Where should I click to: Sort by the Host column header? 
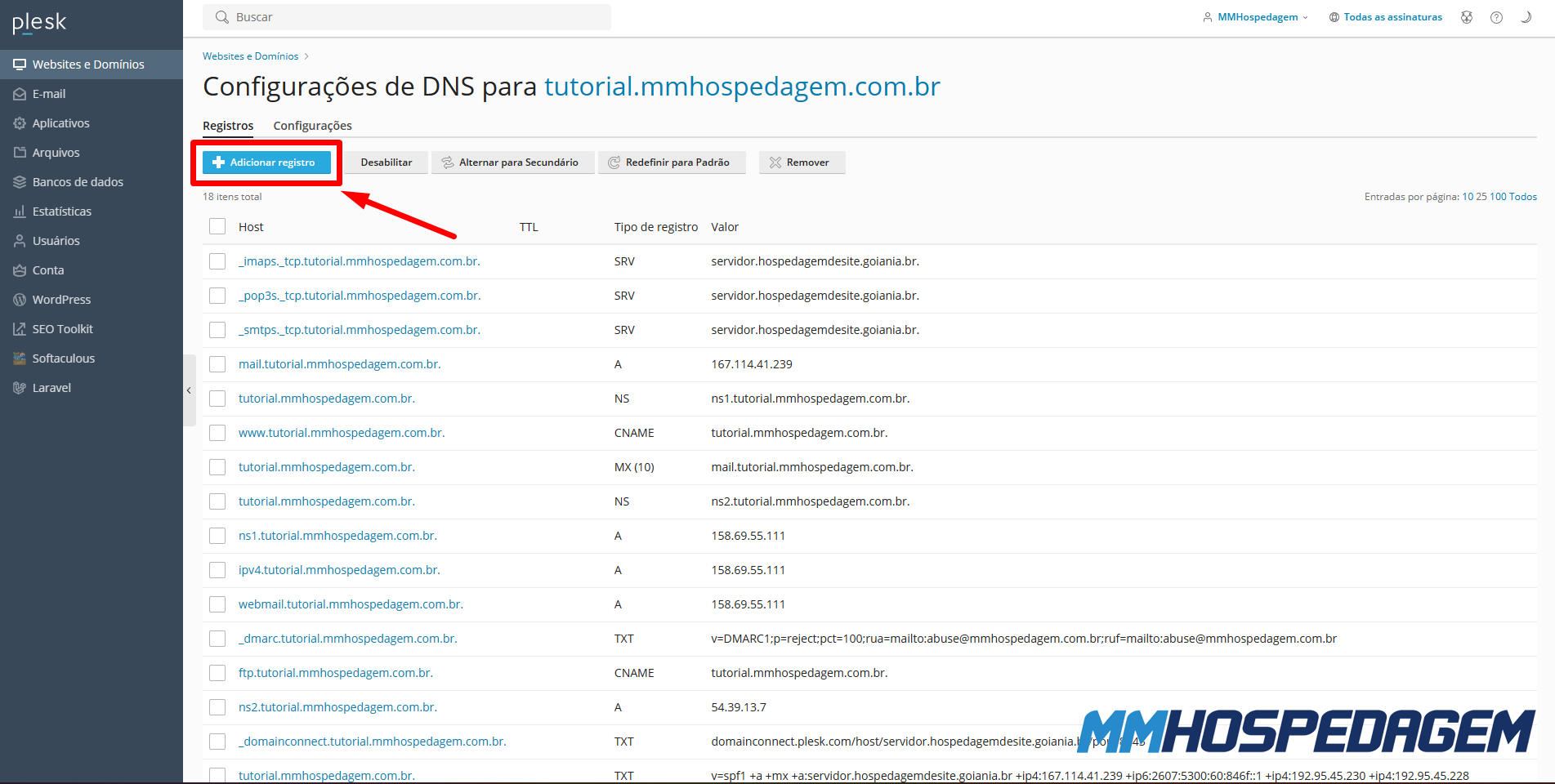point(251,227)
